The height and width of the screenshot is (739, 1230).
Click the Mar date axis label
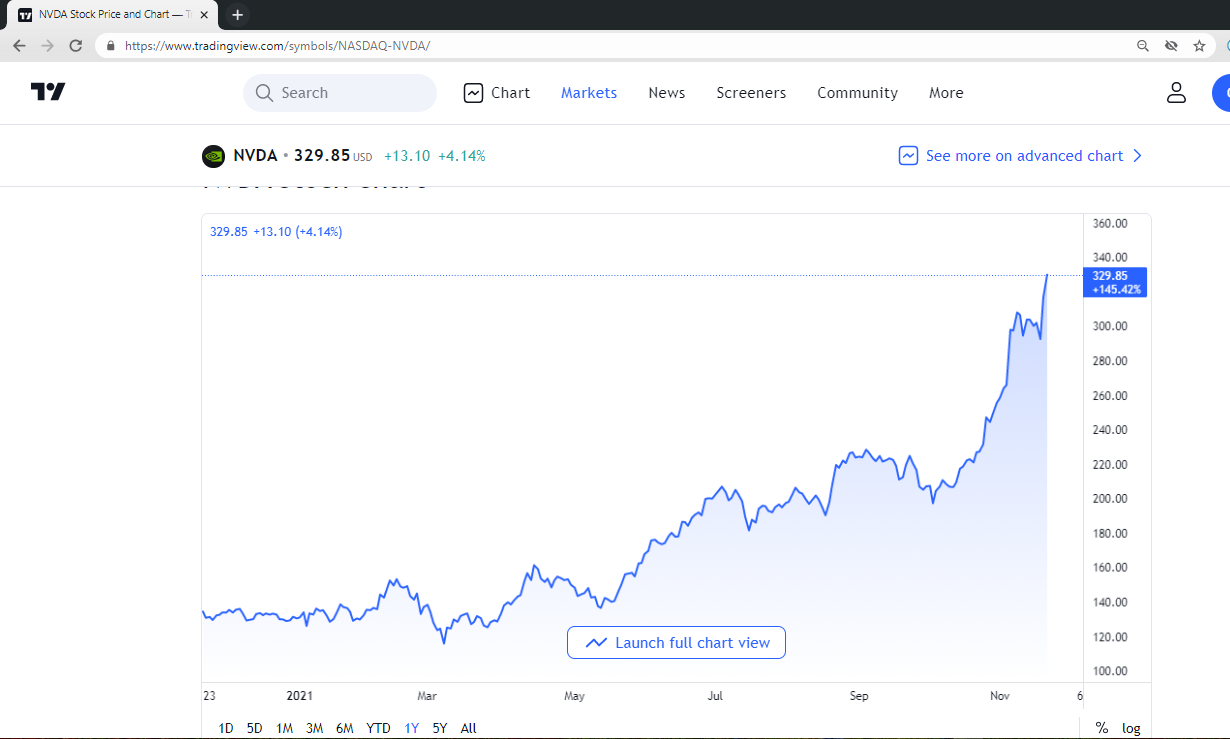tap(427, 695)
